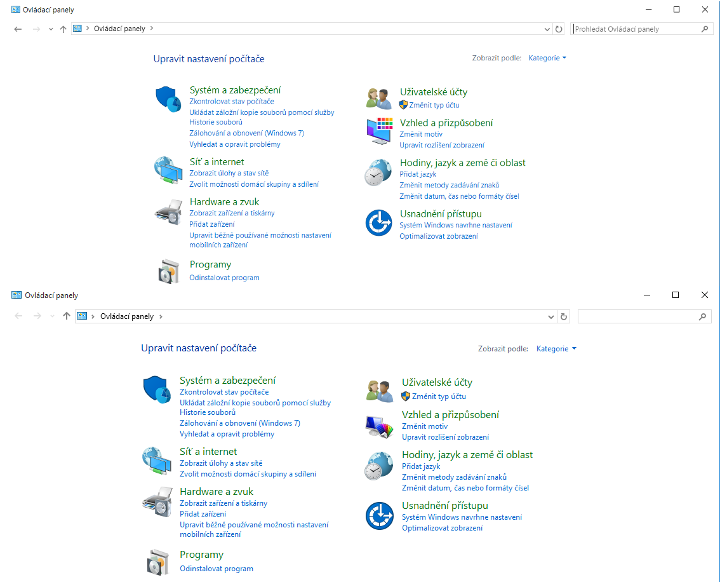Open Programy icon in bottom window
720x582 pixels.
pos(158,562)
